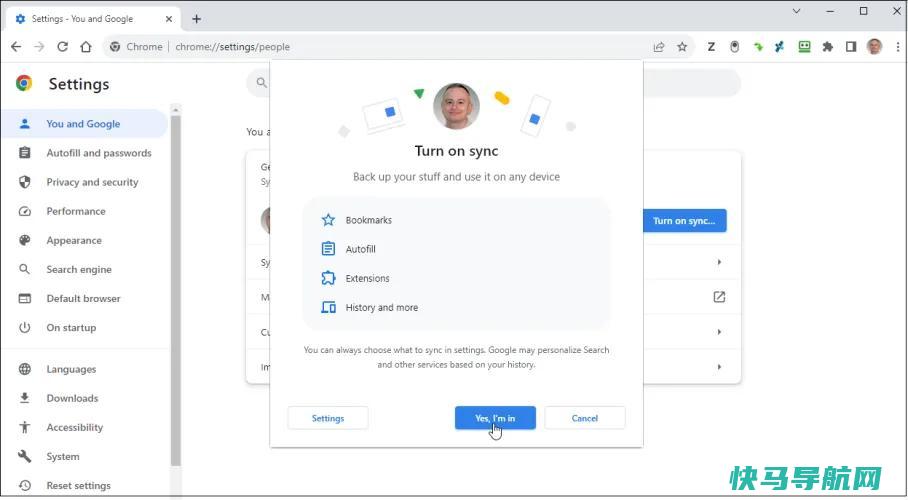Click the Autofill list icon in dialog
The height and width of the screenshot is (500, 908).
(328, 249)
